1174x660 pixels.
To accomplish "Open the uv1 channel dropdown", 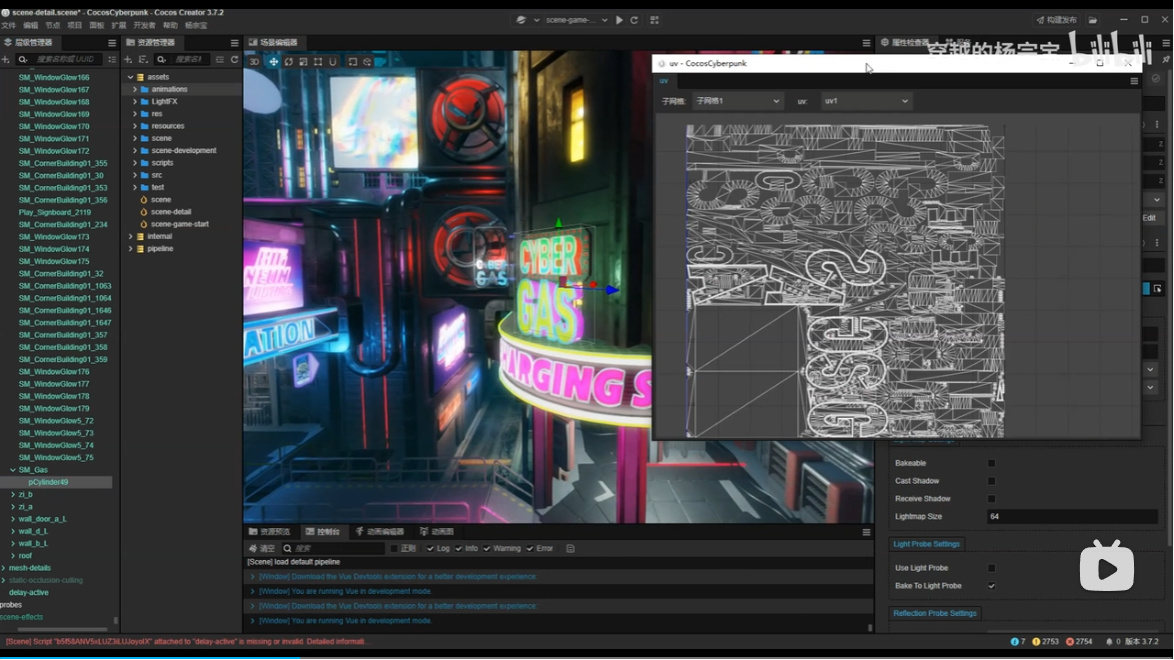I will pyautogui.click(x=865, y=101).
